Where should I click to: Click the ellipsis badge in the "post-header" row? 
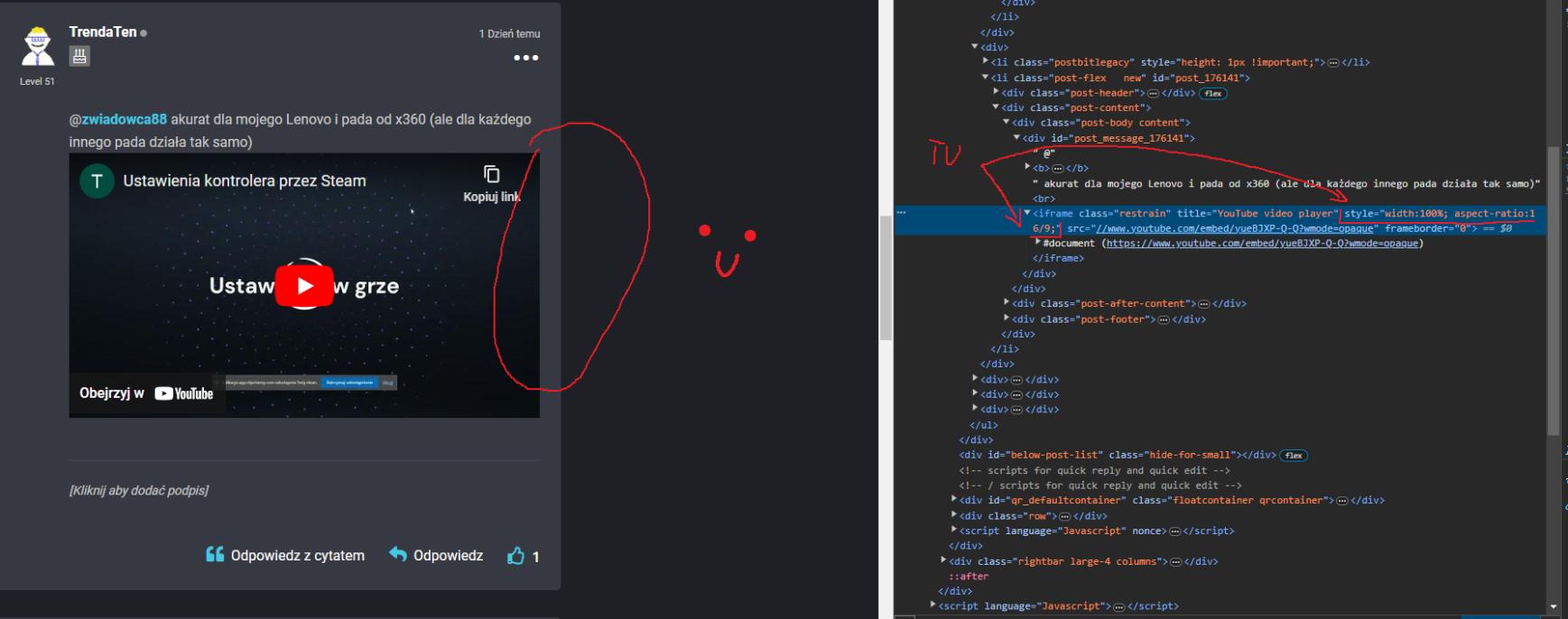[1153, 93]
